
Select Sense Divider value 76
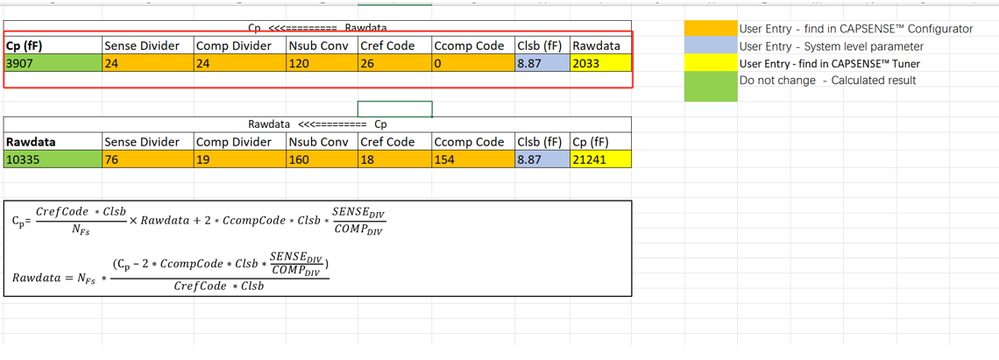(148, 159)
